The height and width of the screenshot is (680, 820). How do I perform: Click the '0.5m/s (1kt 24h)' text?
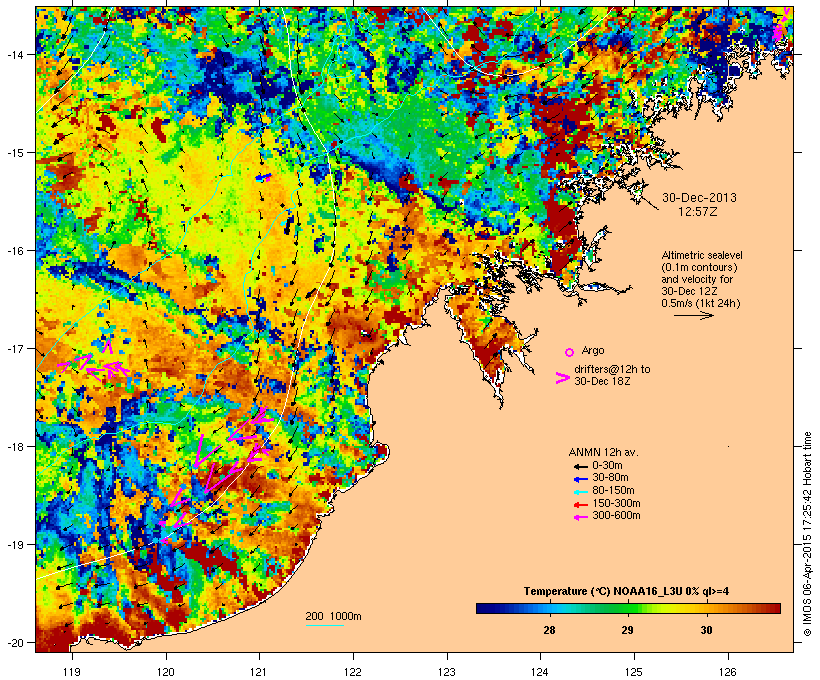coord(701,303)
